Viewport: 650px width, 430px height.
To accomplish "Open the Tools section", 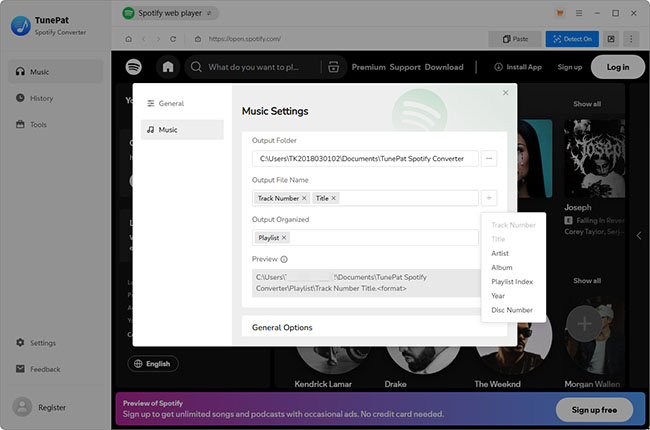I will (x=31, y=124).
